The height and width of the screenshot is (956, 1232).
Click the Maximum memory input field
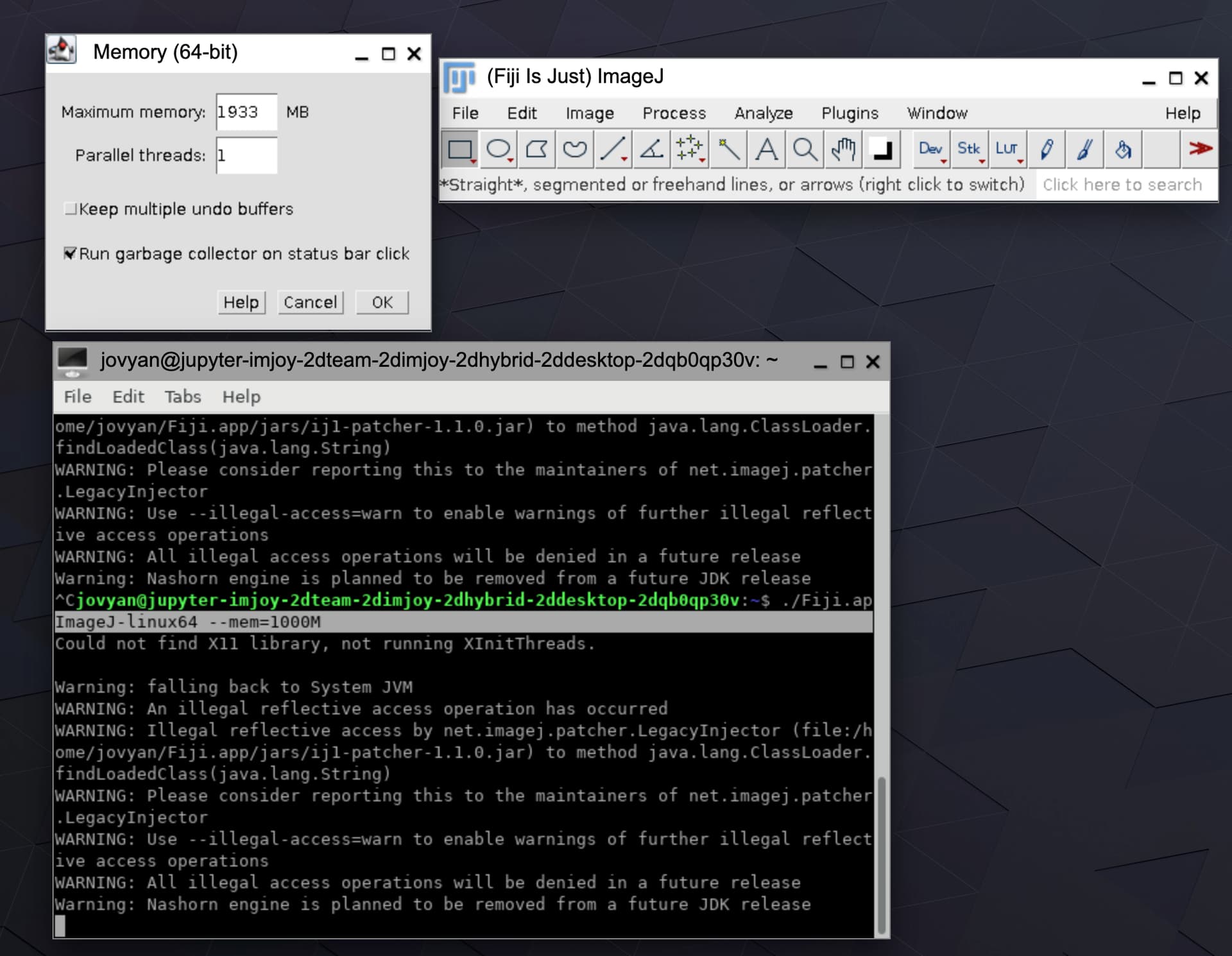point(246,112)
